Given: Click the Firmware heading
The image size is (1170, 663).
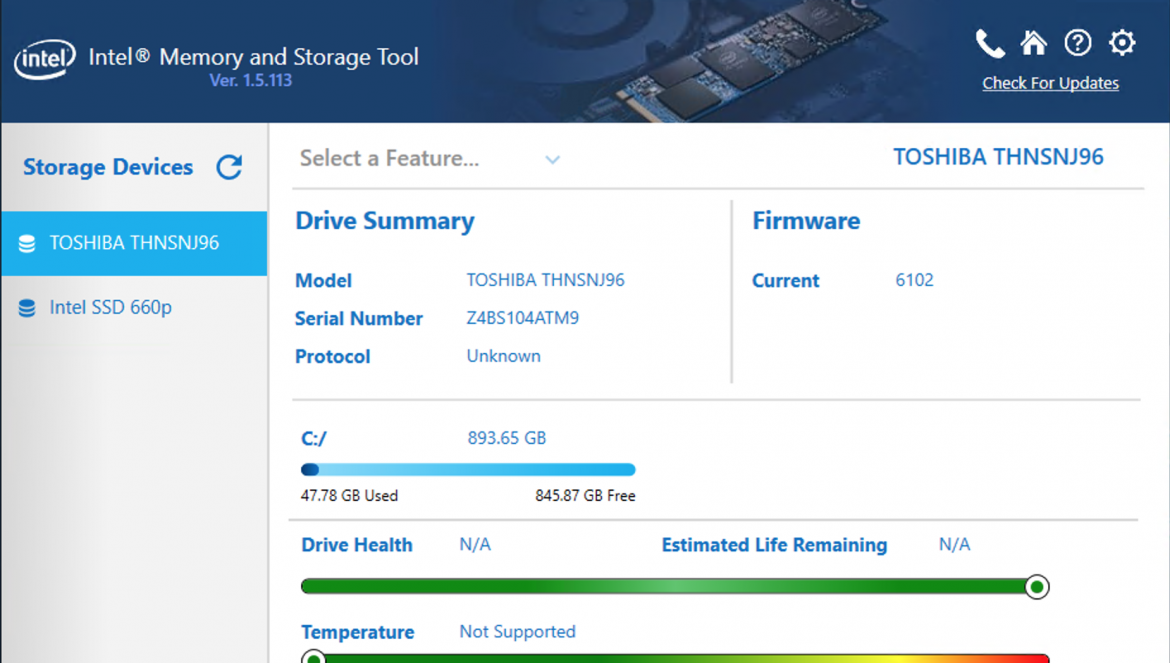Looking at the screenshot, I should point(806,221).
